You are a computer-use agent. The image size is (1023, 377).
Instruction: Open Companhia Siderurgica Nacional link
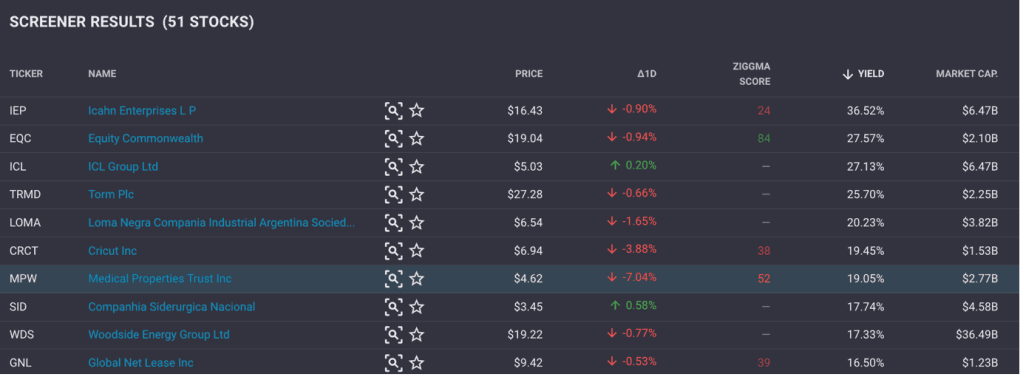(172, 307)
